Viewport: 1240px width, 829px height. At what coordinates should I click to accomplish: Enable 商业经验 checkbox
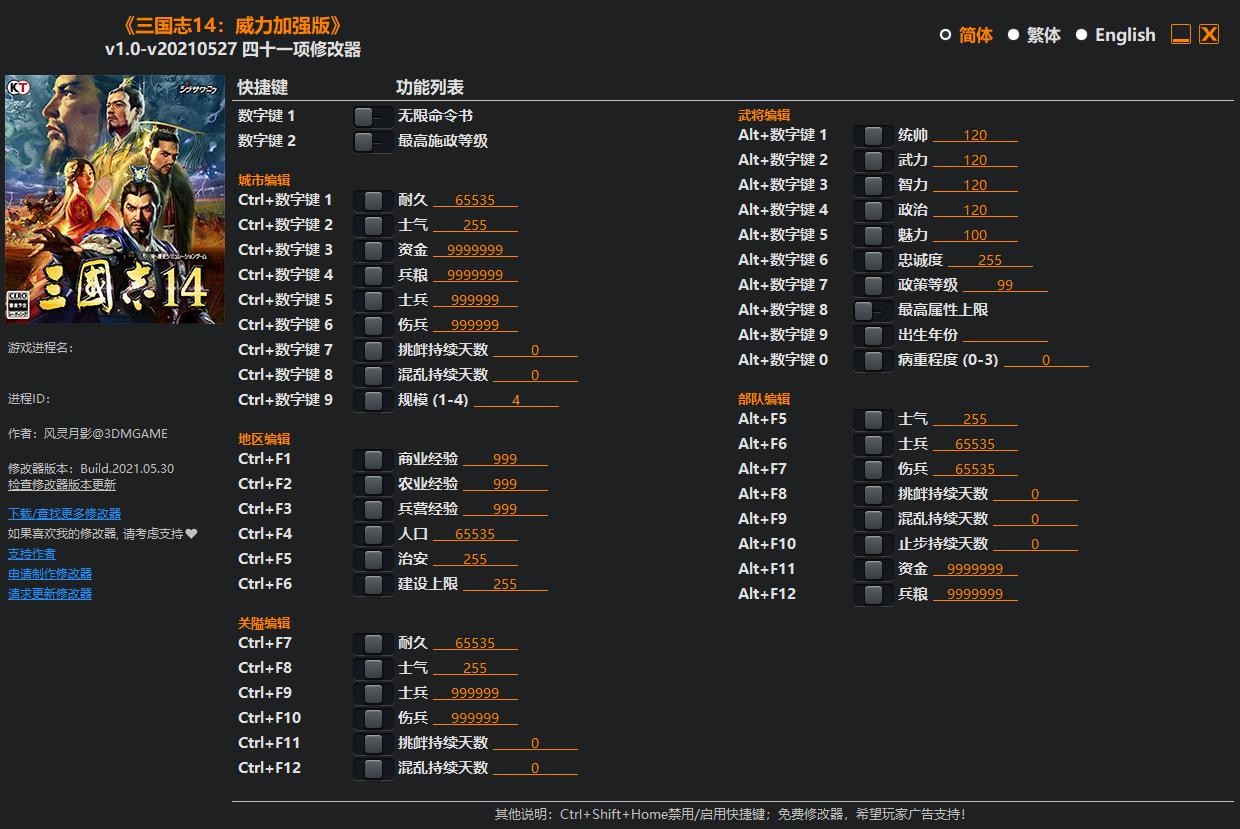(373, 459)
